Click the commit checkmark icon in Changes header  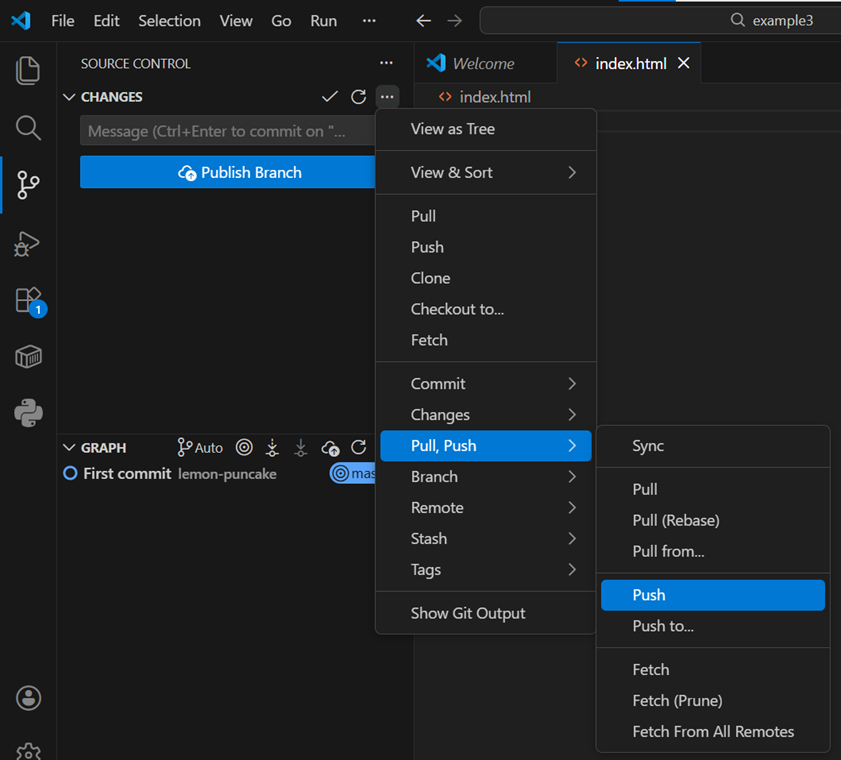[330, 97]
